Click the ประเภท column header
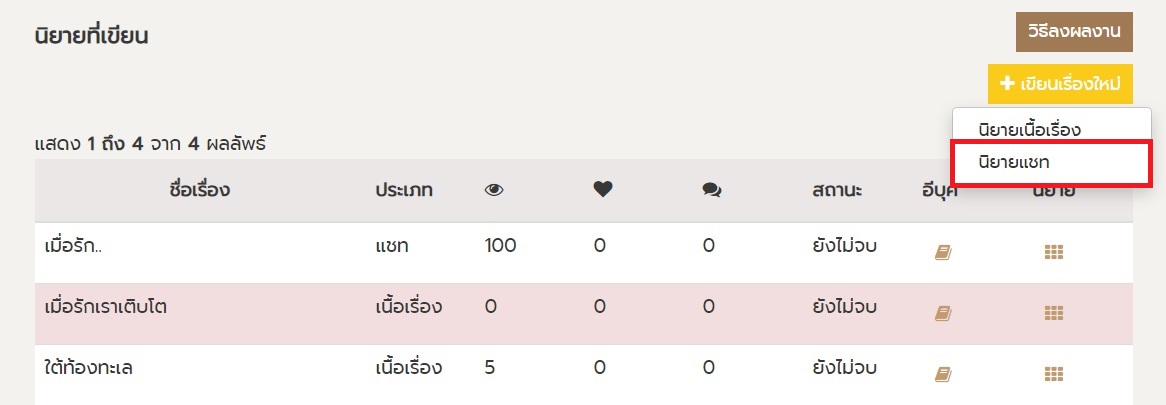This screenshot has height=405, width=1166. [x=403, y=190]
